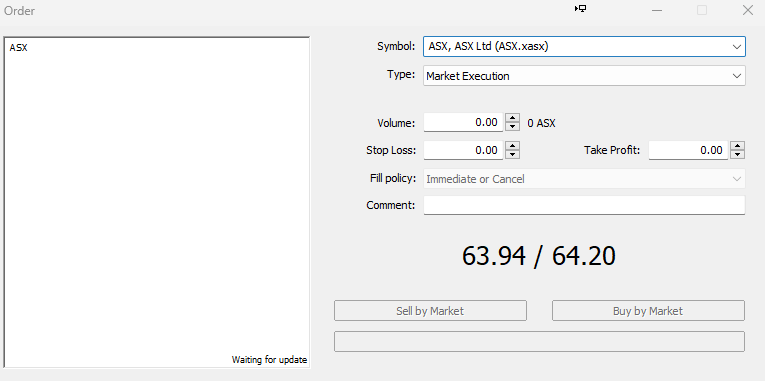Decrease the Take Profit value with the down arrow

[x=738, y=154]
